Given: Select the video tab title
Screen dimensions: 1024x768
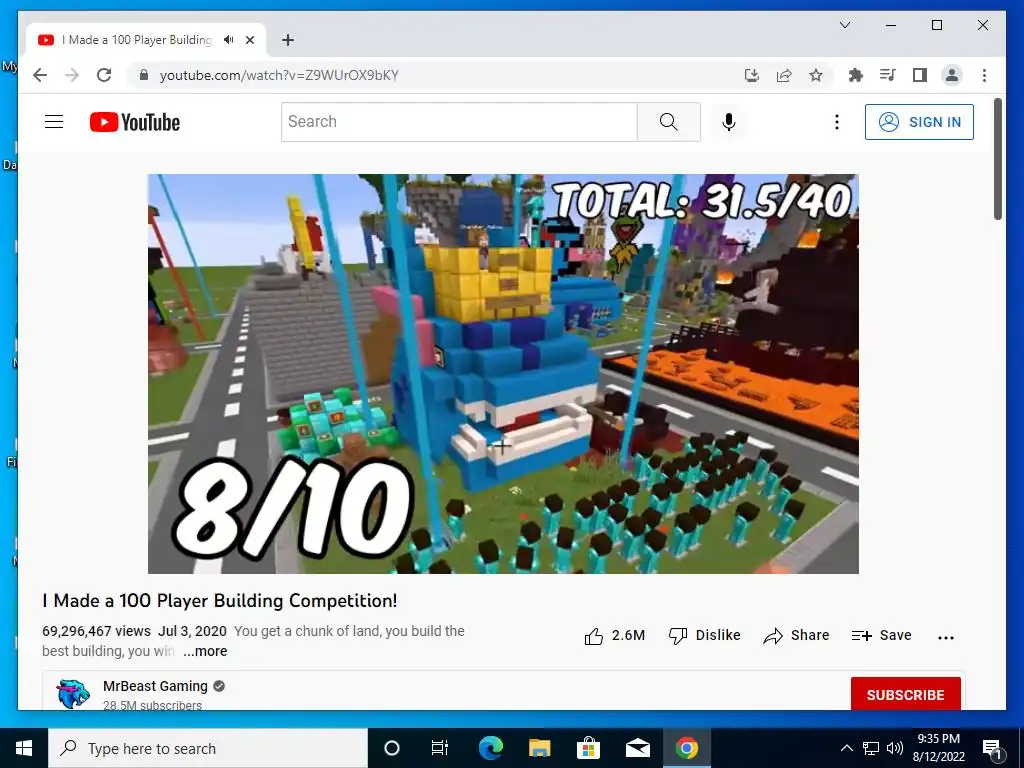Looking at the screenshot, I should point(136,40).
